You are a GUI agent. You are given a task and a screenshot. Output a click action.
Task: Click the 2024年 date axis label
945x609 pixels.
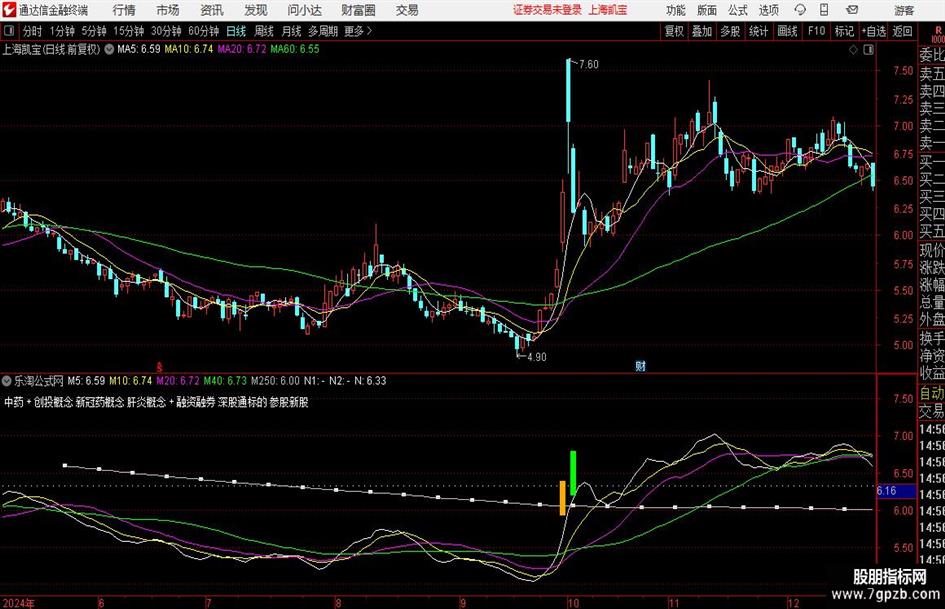pyautogui.click(x=18, y=603)
